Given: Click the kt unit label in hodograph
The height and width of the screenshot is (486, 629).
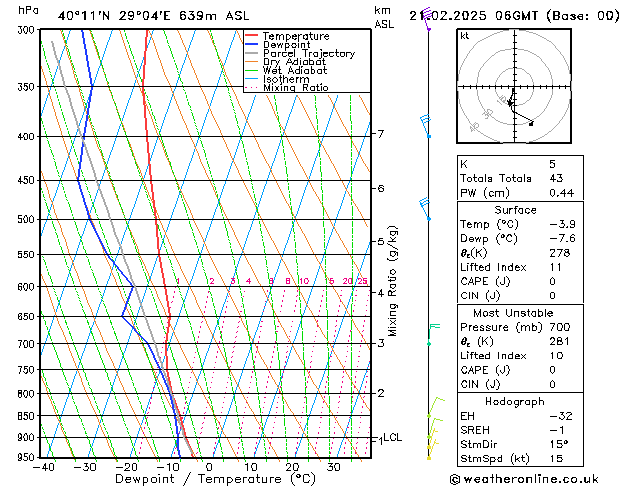Looking at the screenshot, I should (465, 36).
